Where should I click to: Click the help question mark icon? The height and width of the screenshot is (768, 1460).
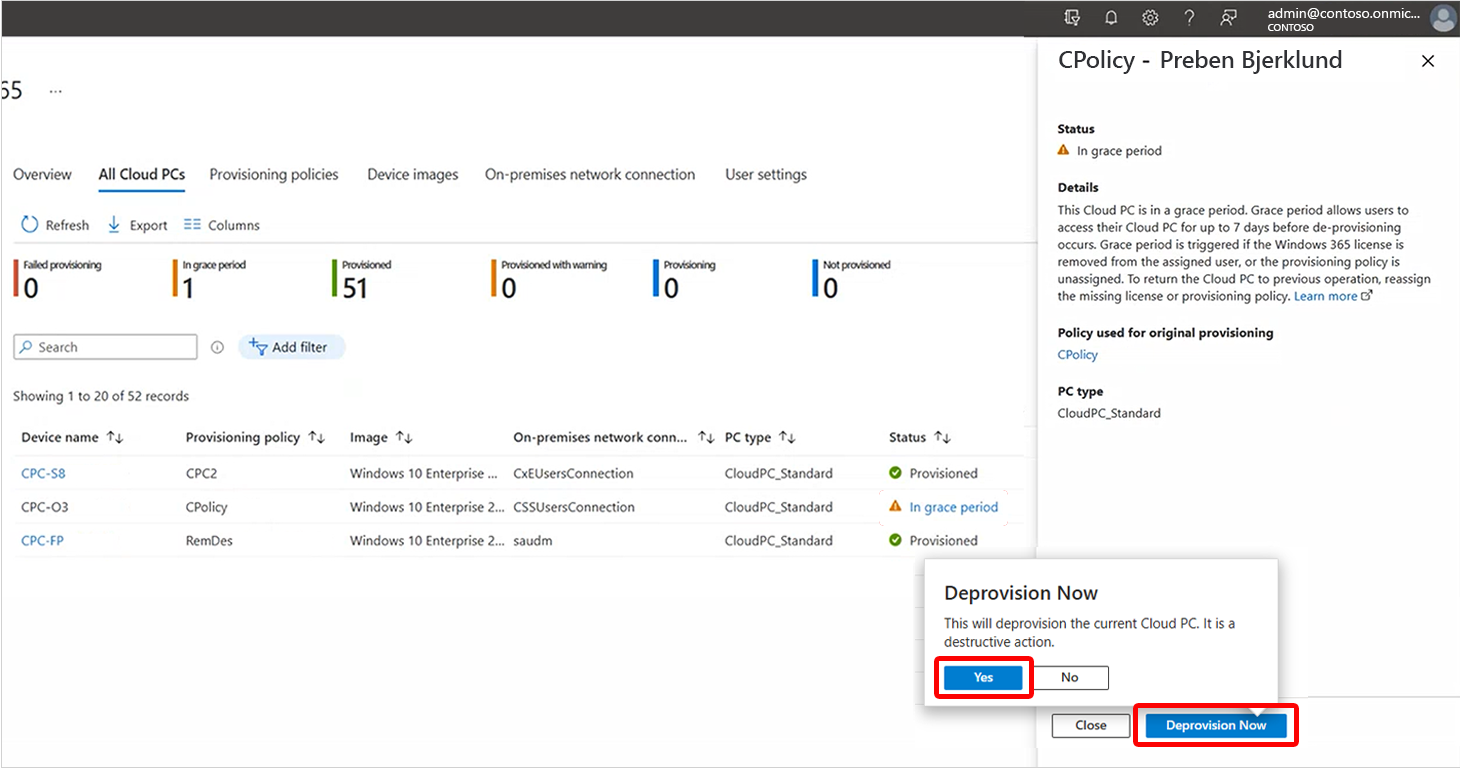point(1189,18)
